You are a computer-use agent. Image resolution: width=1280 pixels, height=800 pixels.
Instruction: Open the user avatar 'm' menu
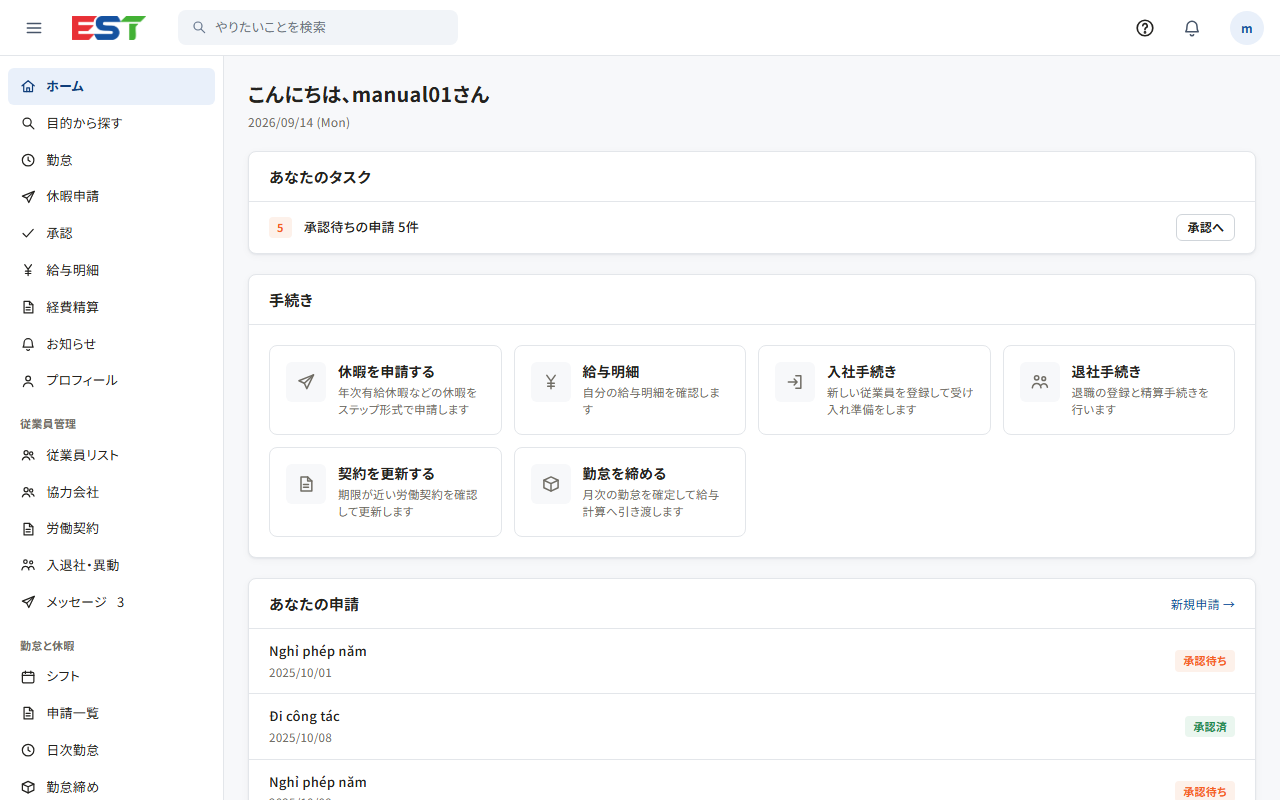[x=1247, y=28]
